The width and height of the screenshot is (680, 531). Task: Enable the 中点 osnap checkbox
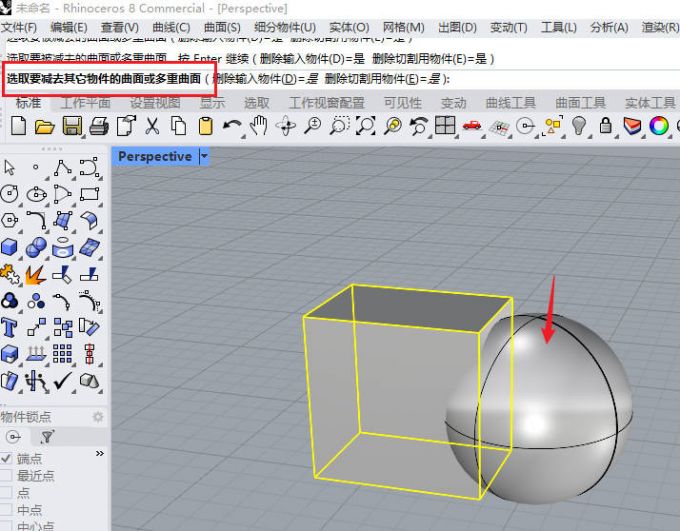pyautogui.click(x=6, y=510)
